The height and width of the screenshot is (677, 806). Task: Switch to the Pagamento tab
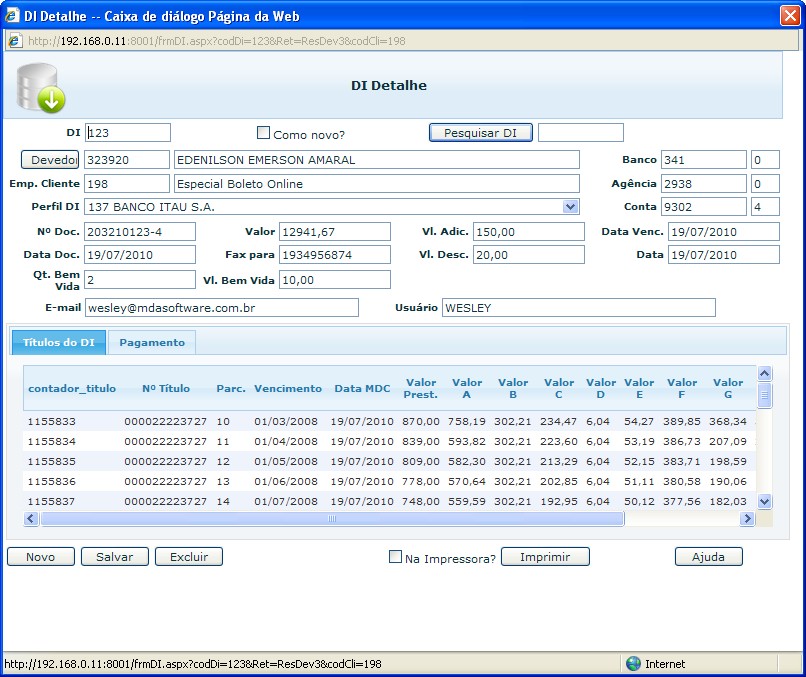(152, 342)
